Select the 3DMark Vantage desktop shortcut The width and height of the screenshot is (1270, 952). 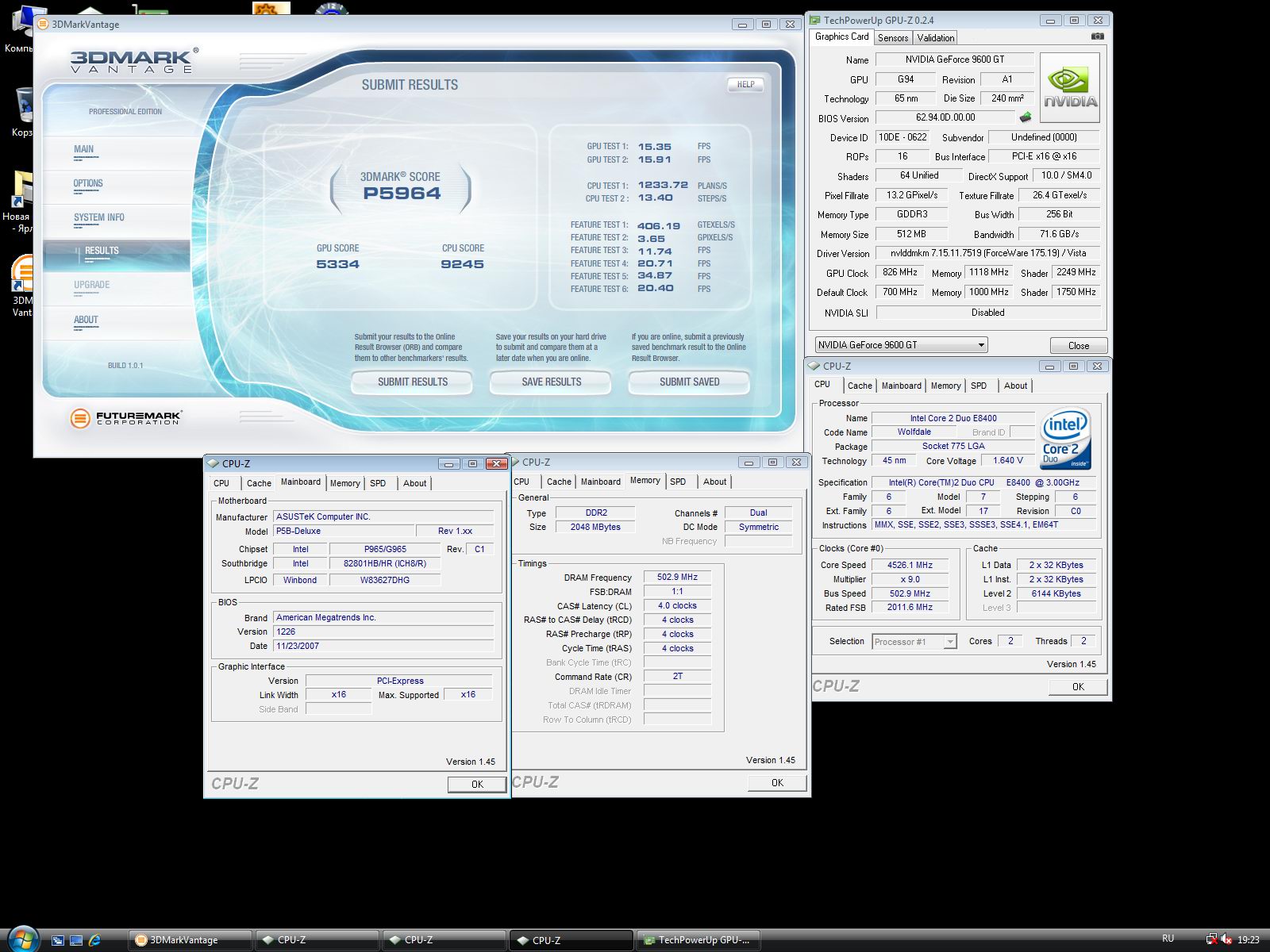click(x=23, y=286)
